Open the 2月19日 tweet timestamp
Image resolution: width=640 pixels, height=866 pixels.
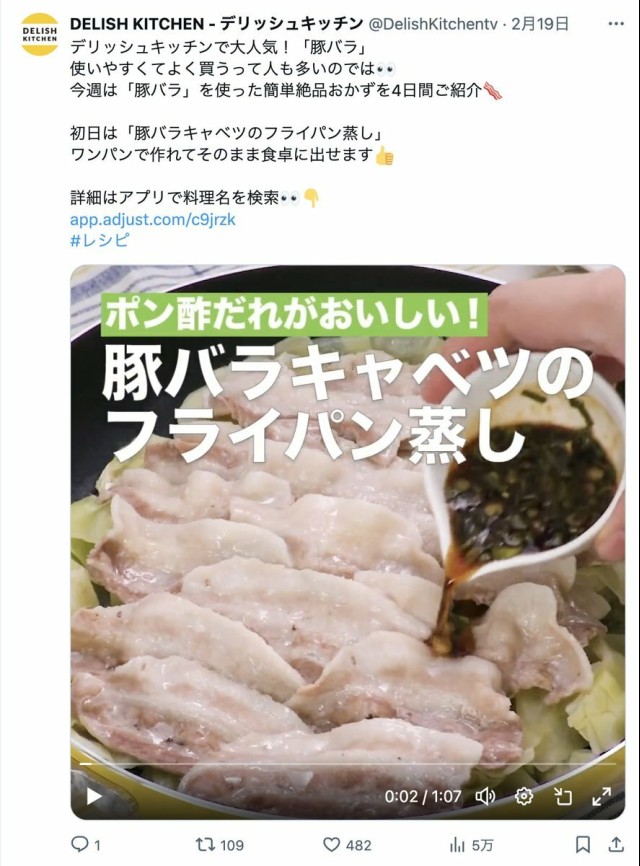coord(540,24)
